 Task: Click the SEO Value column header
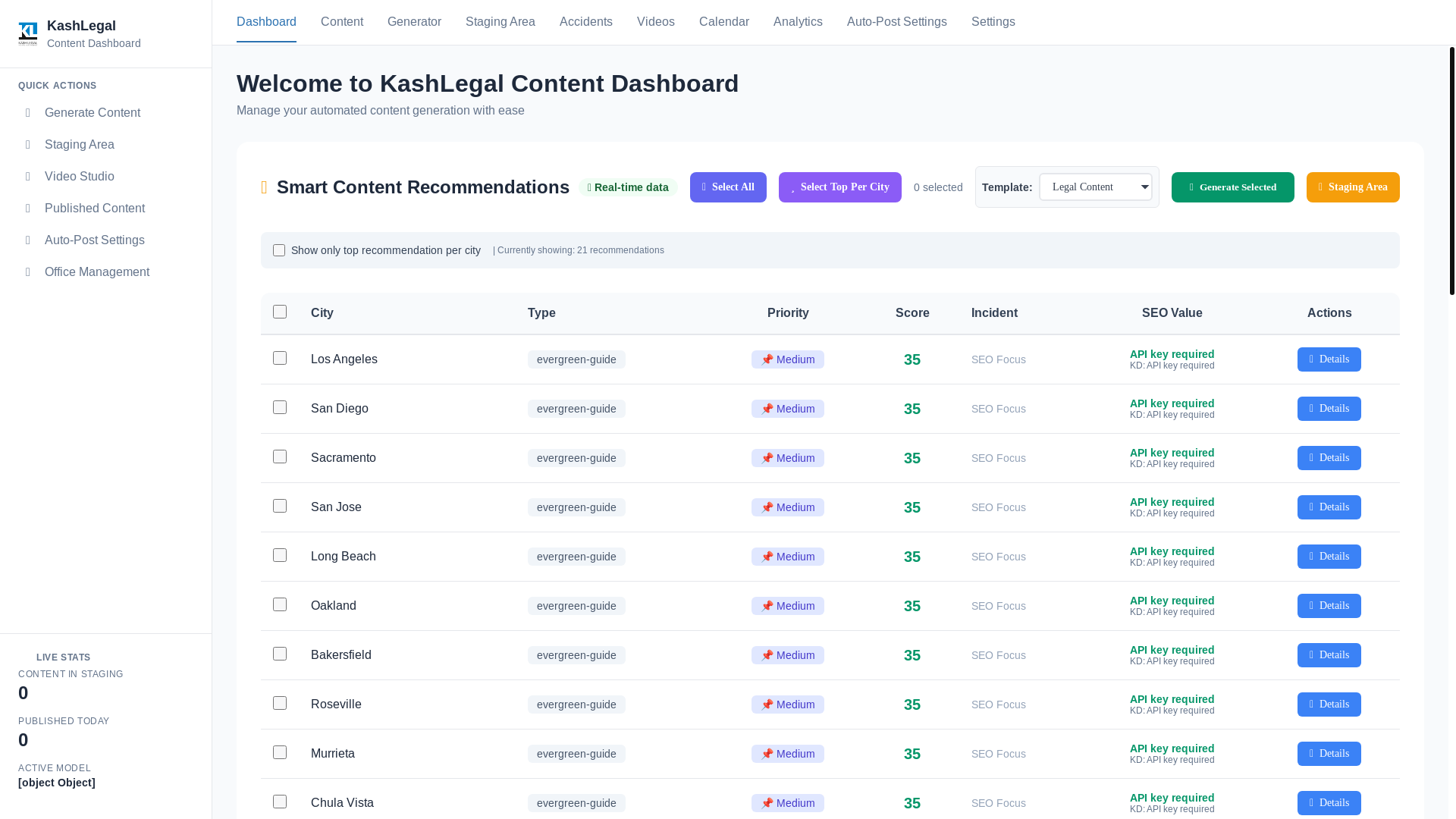(1172, 313)
